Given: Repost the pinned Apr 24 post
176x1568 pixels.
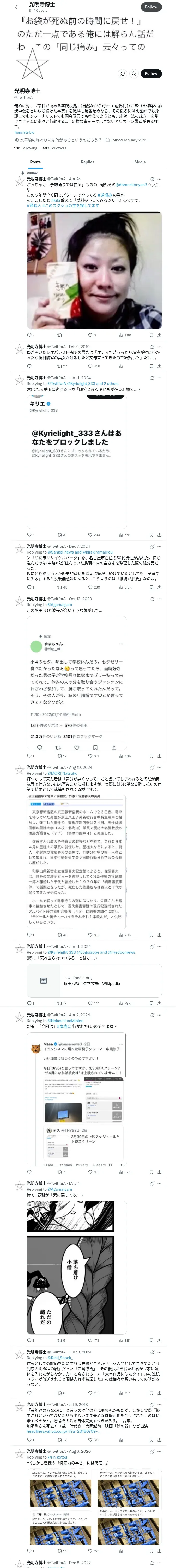Looking at the screenshot, I should pyautogui.click(x=59, y=335).
